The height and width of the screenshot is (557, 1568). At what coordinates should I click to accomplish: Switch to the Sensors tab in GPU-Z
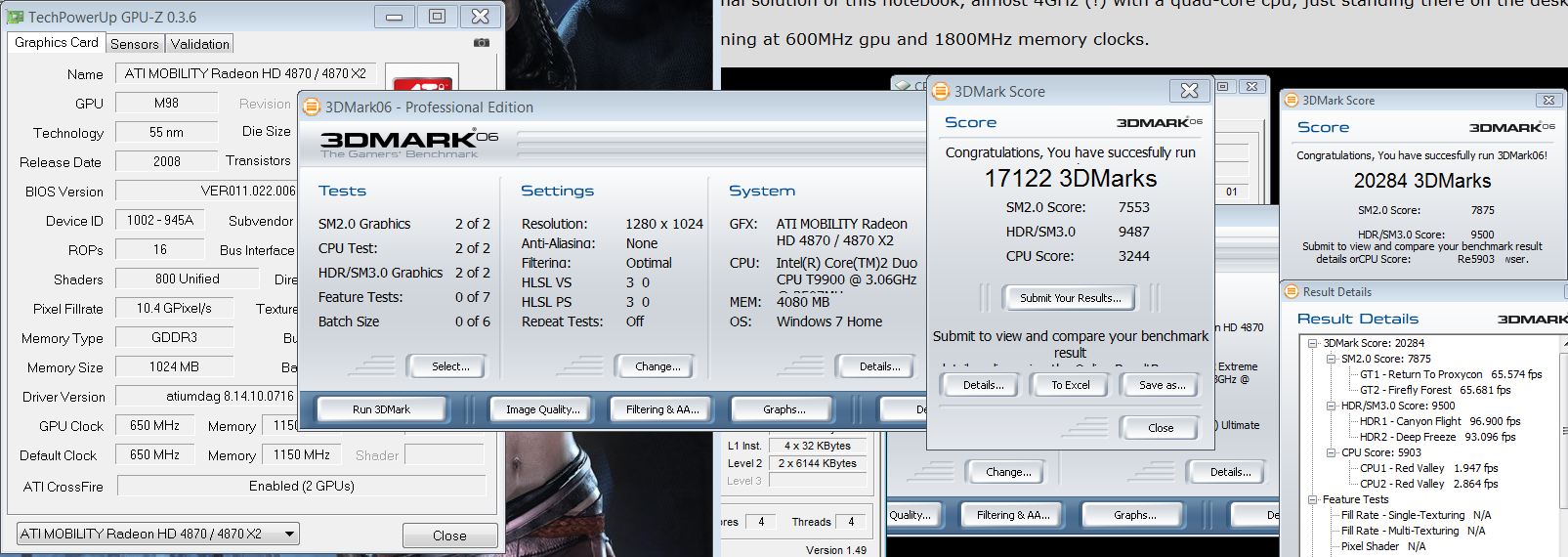tap(134, 44)
